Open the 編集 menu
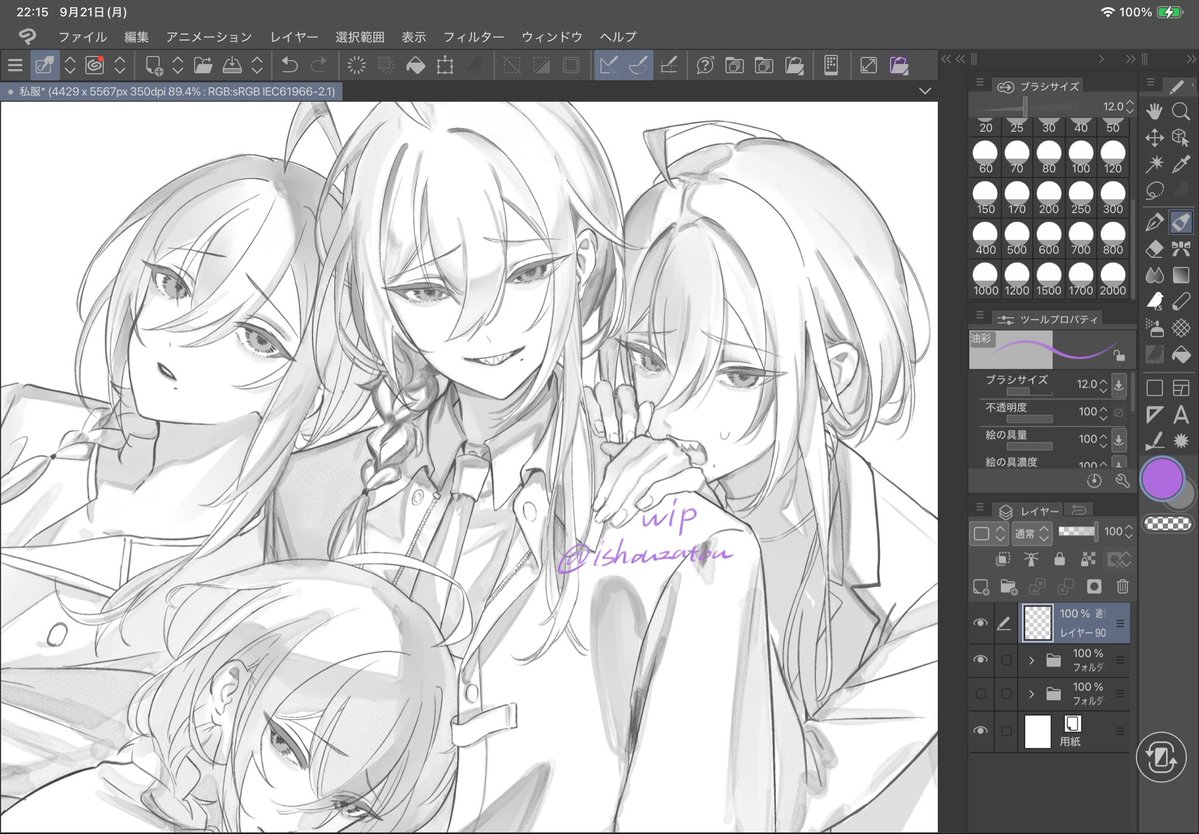This screenshot has width=1199, height=834. click(137, 37)
